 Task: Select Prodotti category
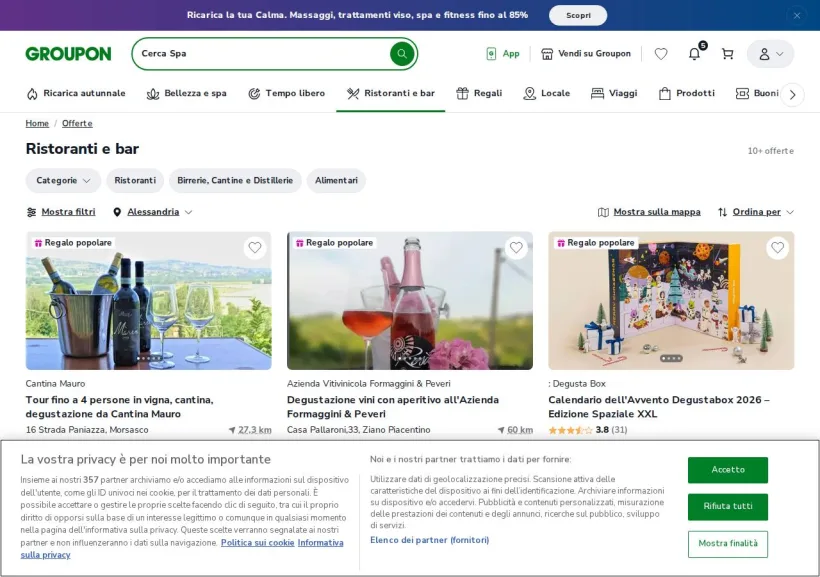(687, 93)
